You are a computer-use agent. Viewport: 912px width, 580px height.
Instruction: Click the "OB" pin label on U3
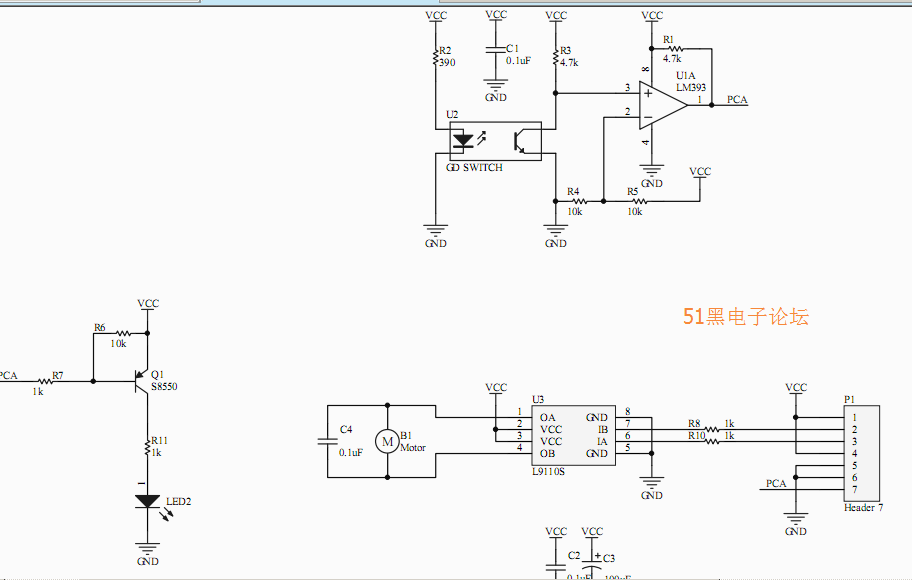click(x=547, y=453)
